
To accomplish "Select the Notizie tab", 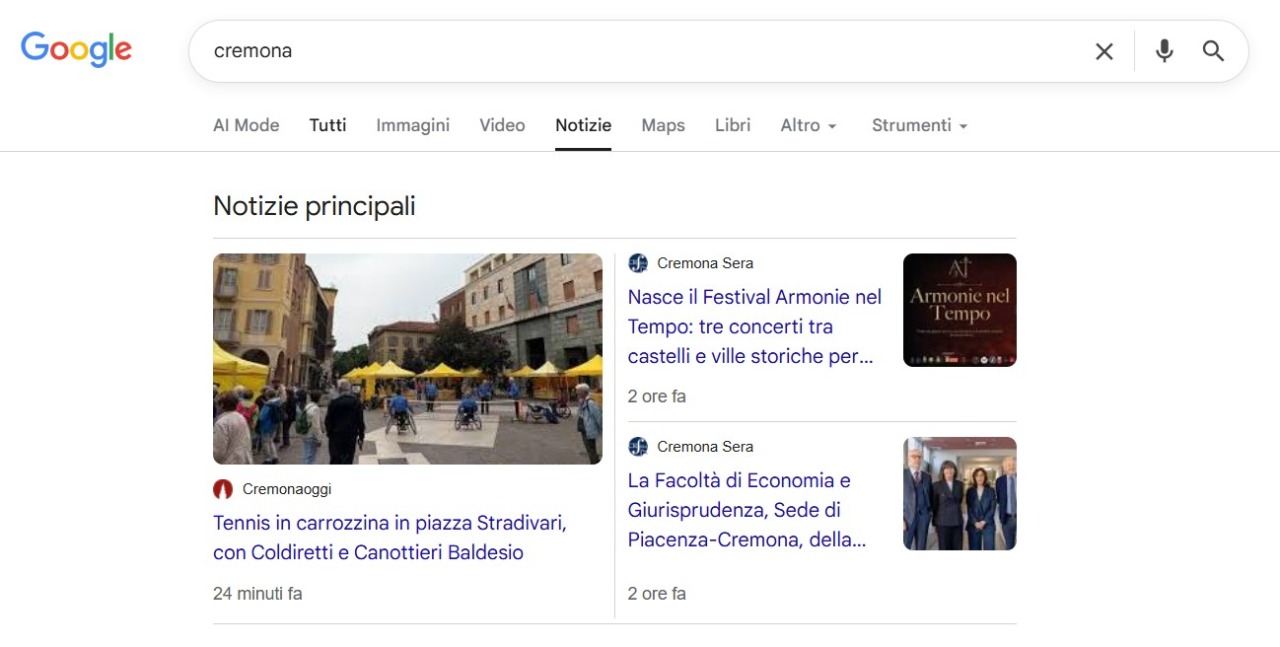I will (x=583, y=125).
